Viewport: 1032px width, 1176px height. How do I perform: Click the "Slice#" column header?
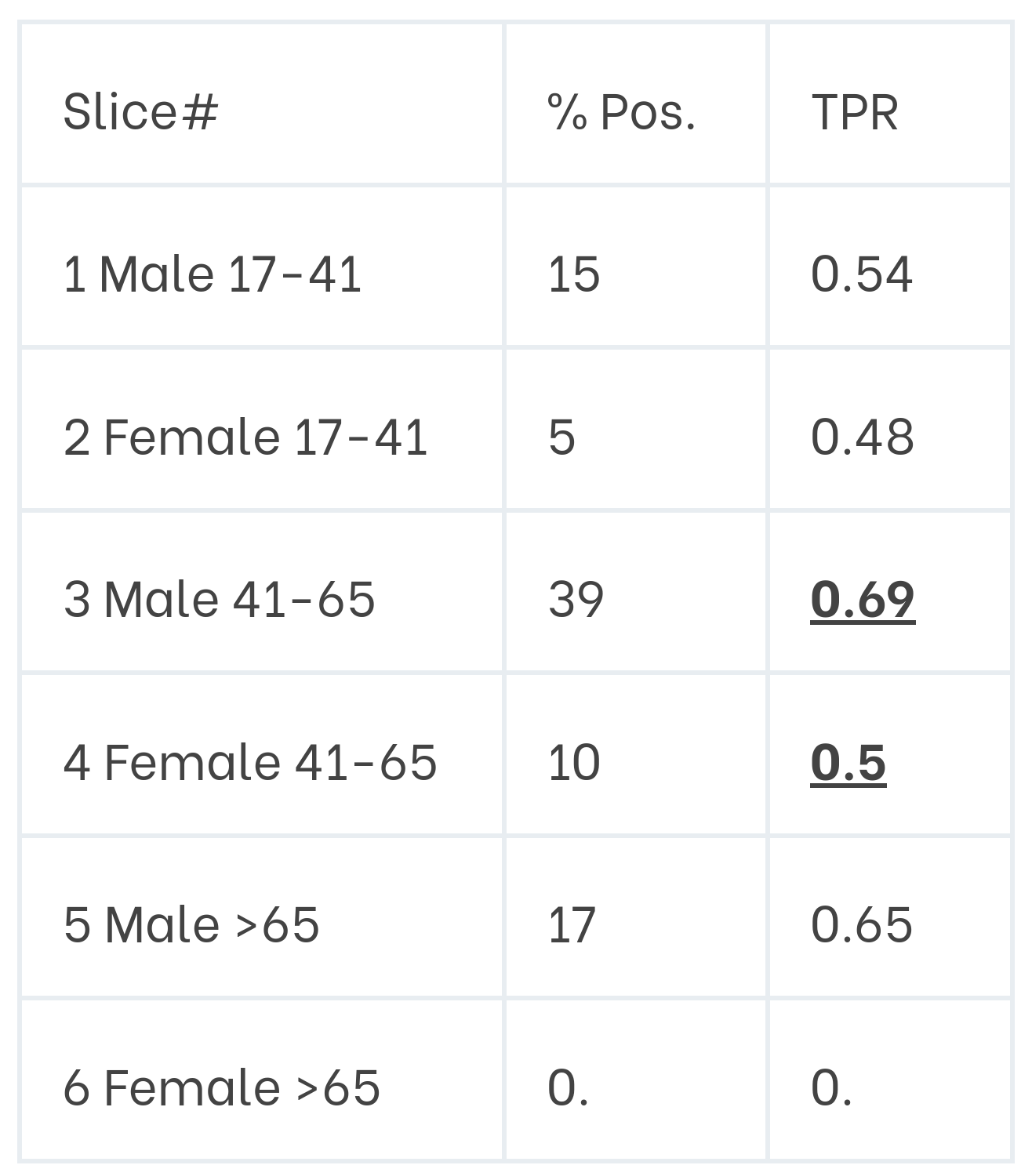click(x=140, y=111)
